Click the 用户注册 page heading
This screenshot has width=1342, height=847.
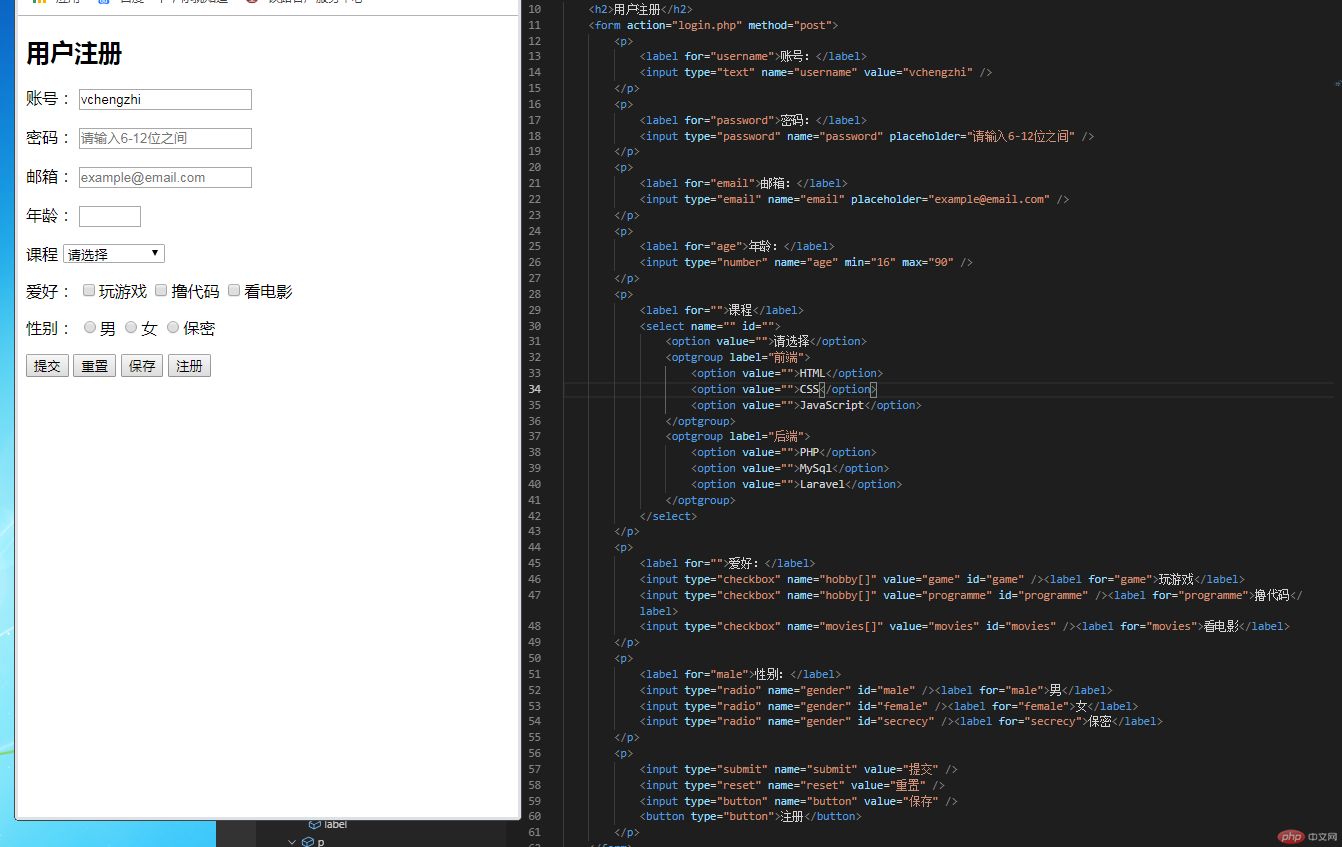tap(74, 54)
